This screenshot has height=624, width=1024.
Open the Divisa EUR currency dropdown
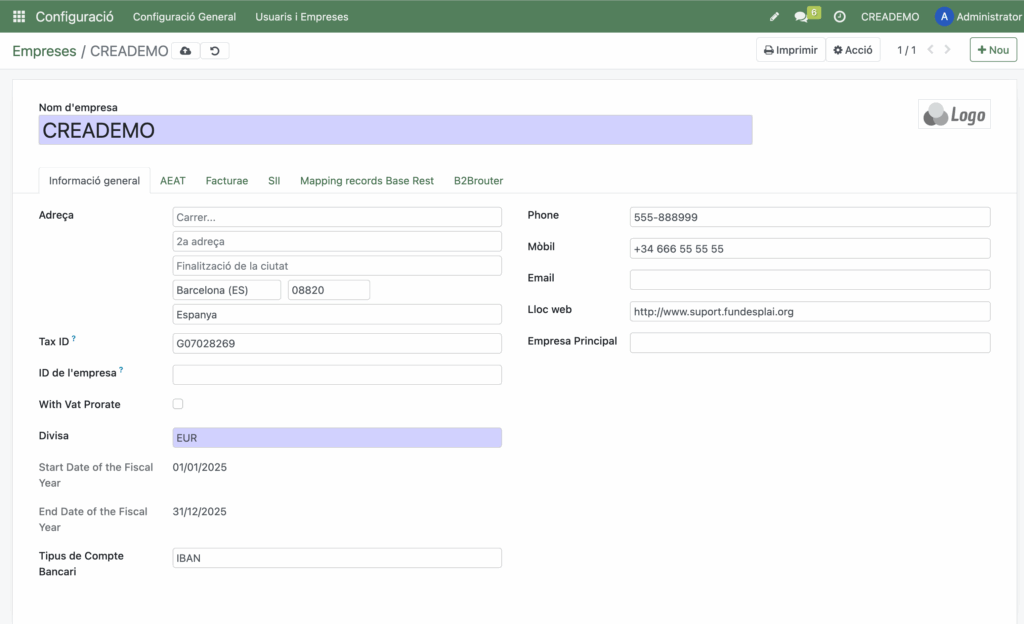tap(337, 438)
